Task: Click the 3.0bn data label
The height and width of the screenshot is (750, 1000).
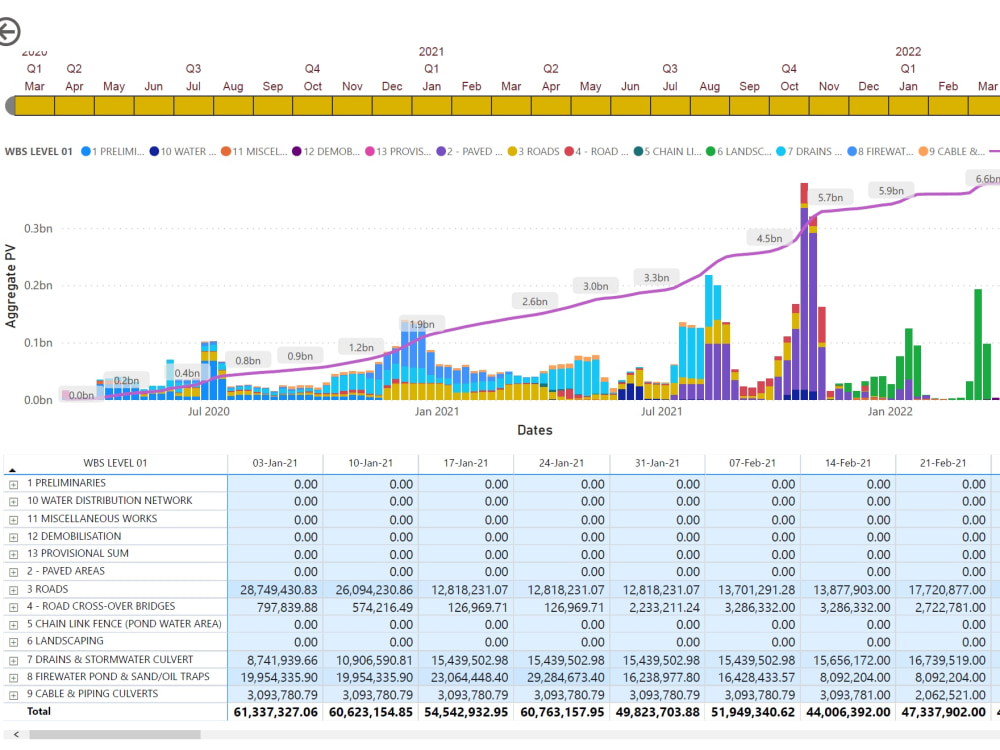Action: coord(596,286)
